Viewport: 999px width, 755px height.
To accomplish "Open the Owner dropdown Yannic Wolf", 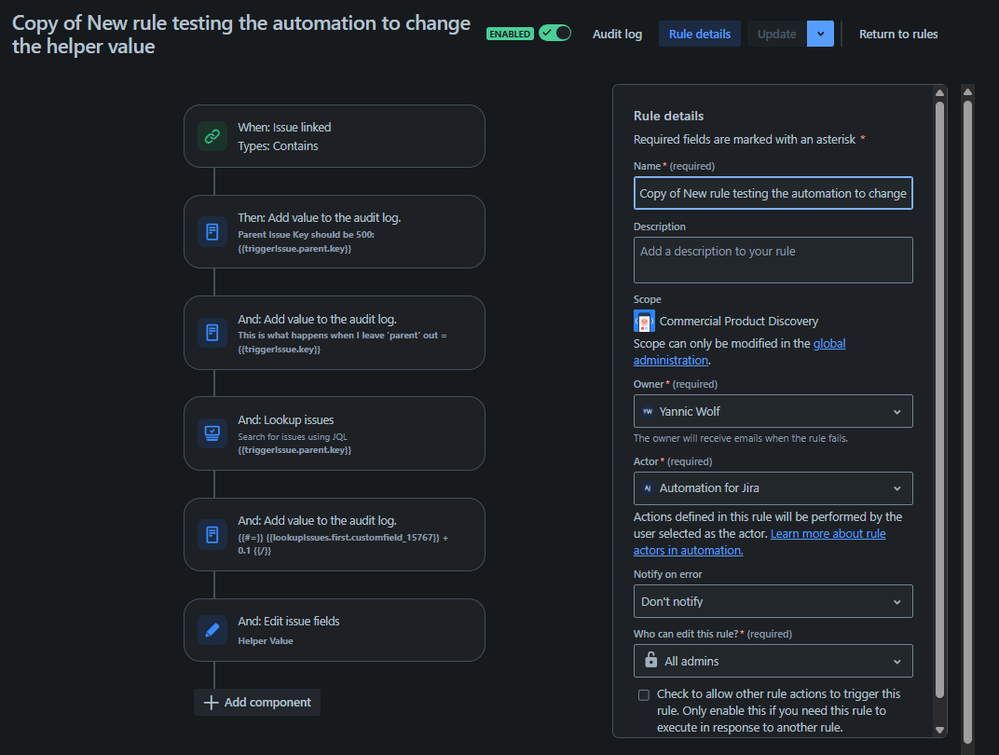I will click(773, 412).
